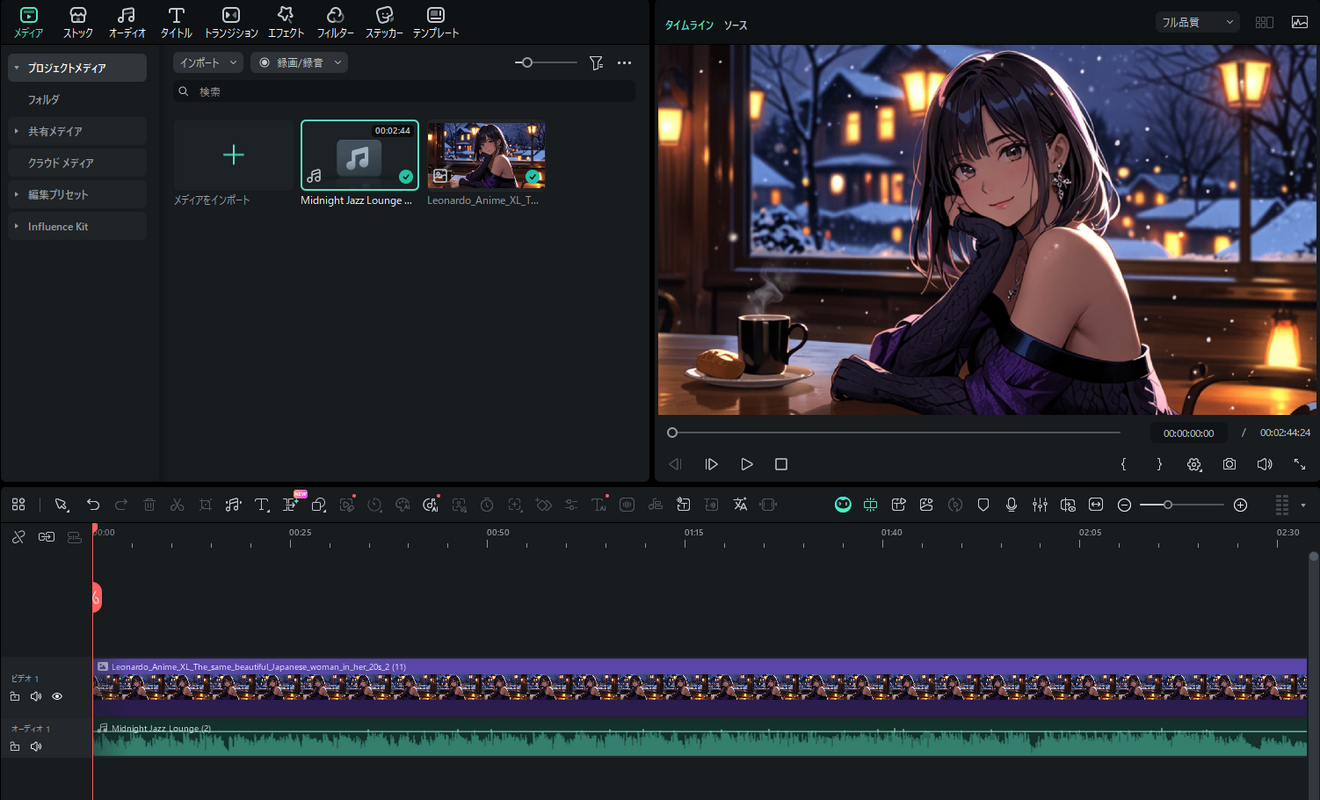The height and width of the screenshot is (800, 1320).
Task: Open the AI translation tool
Action: 740,505
